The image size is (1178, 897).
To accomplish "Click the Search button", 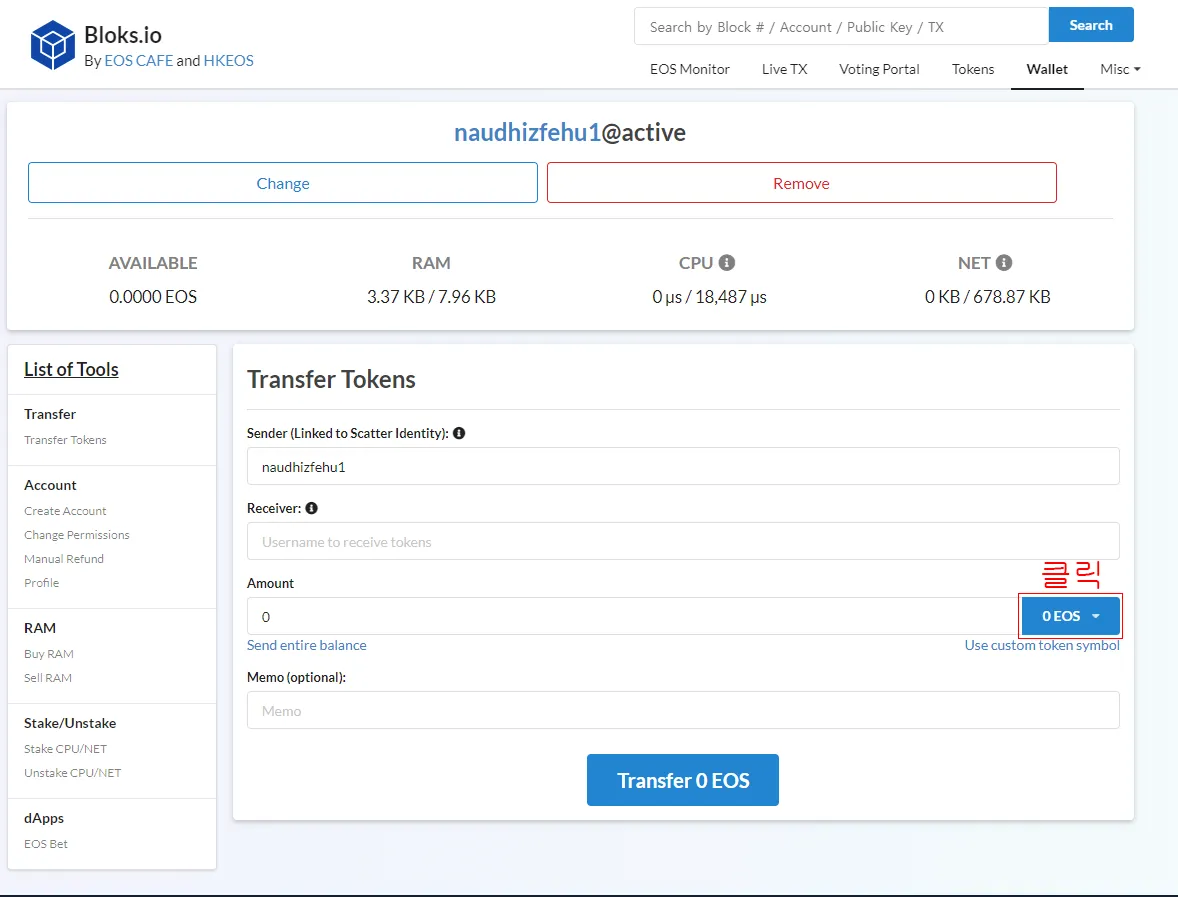I will point(1091,25).
